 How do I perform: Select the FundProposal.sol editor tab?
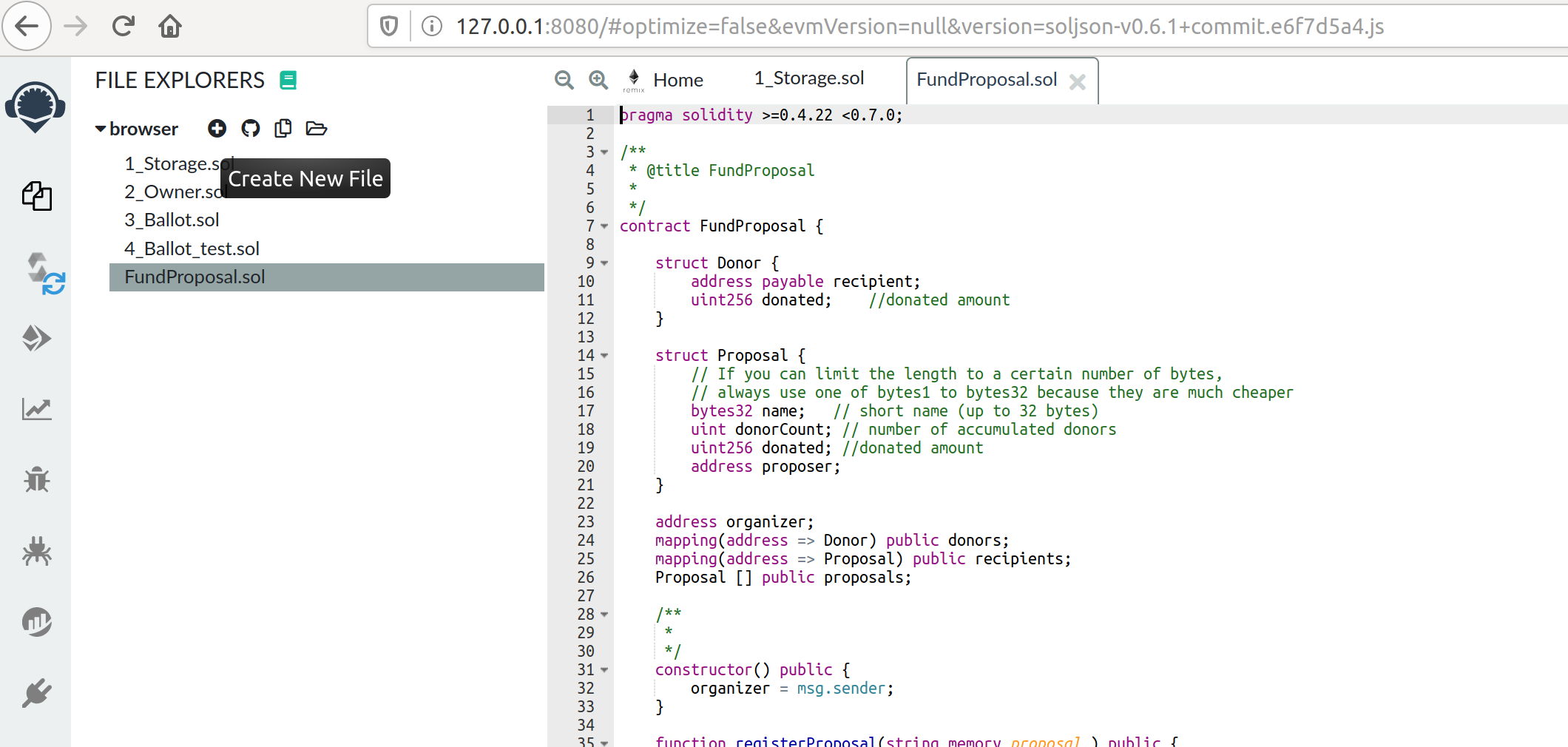[987, 80]
